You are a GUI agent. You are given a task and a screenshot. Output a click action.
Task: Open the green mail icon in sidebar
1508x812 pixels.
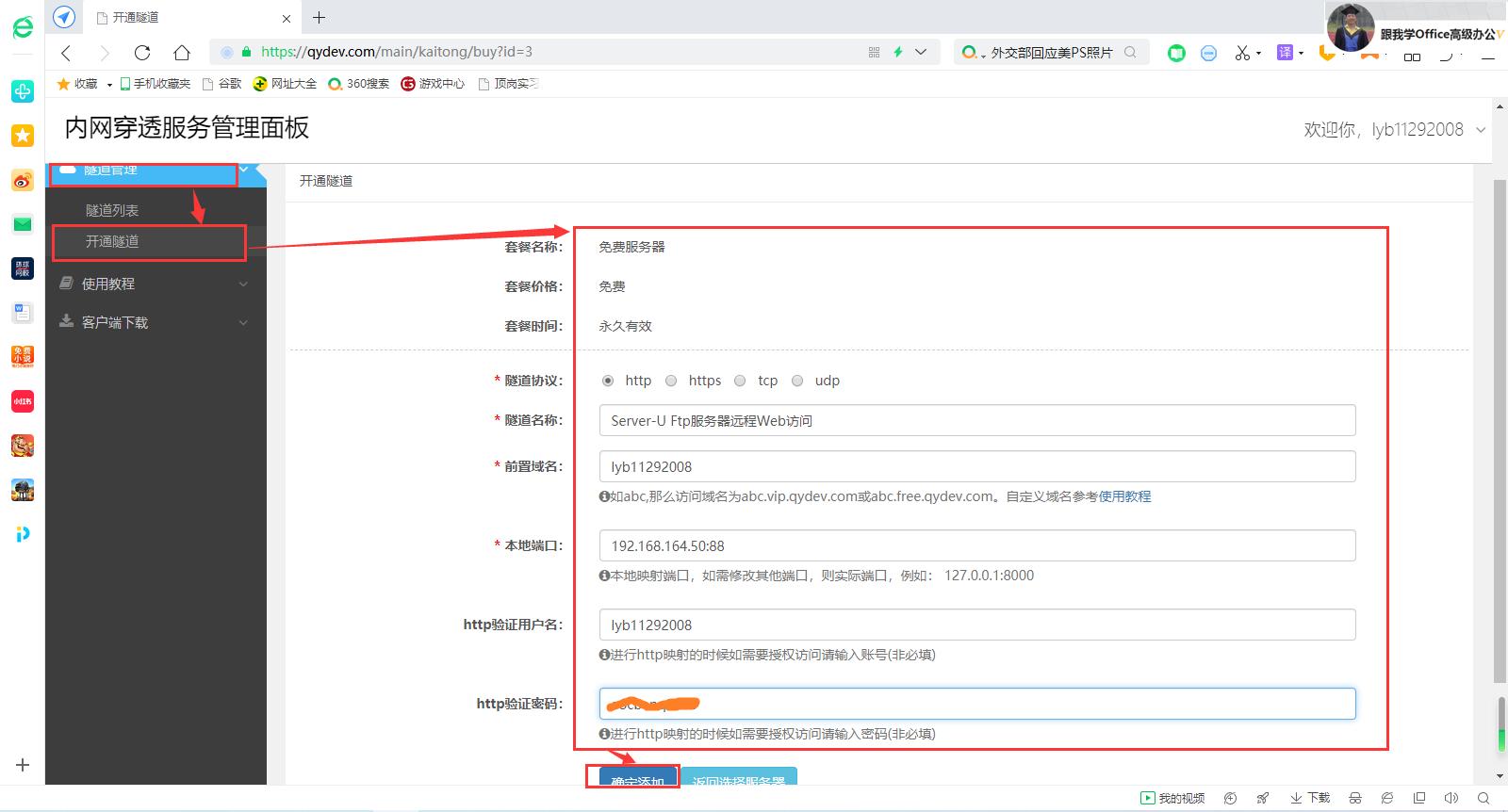pyautogui.click(x=23, y=224)
